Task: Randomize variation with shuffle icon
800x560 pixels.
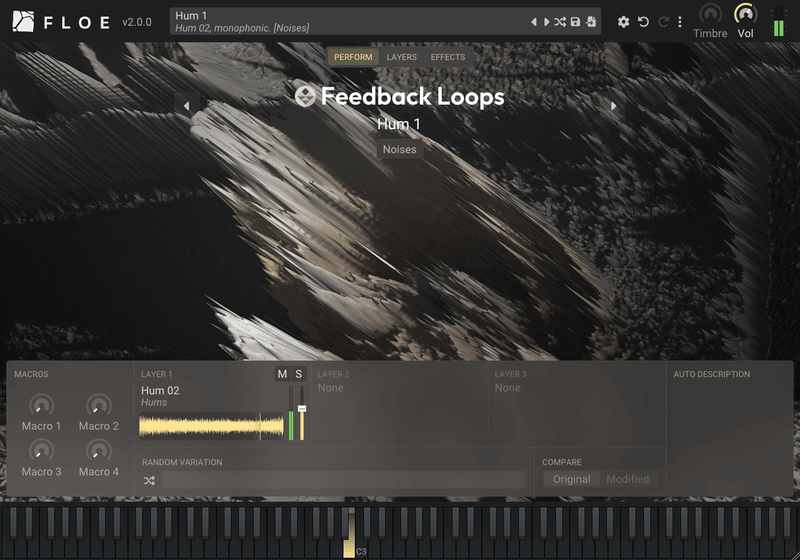Action: point(149,480)
